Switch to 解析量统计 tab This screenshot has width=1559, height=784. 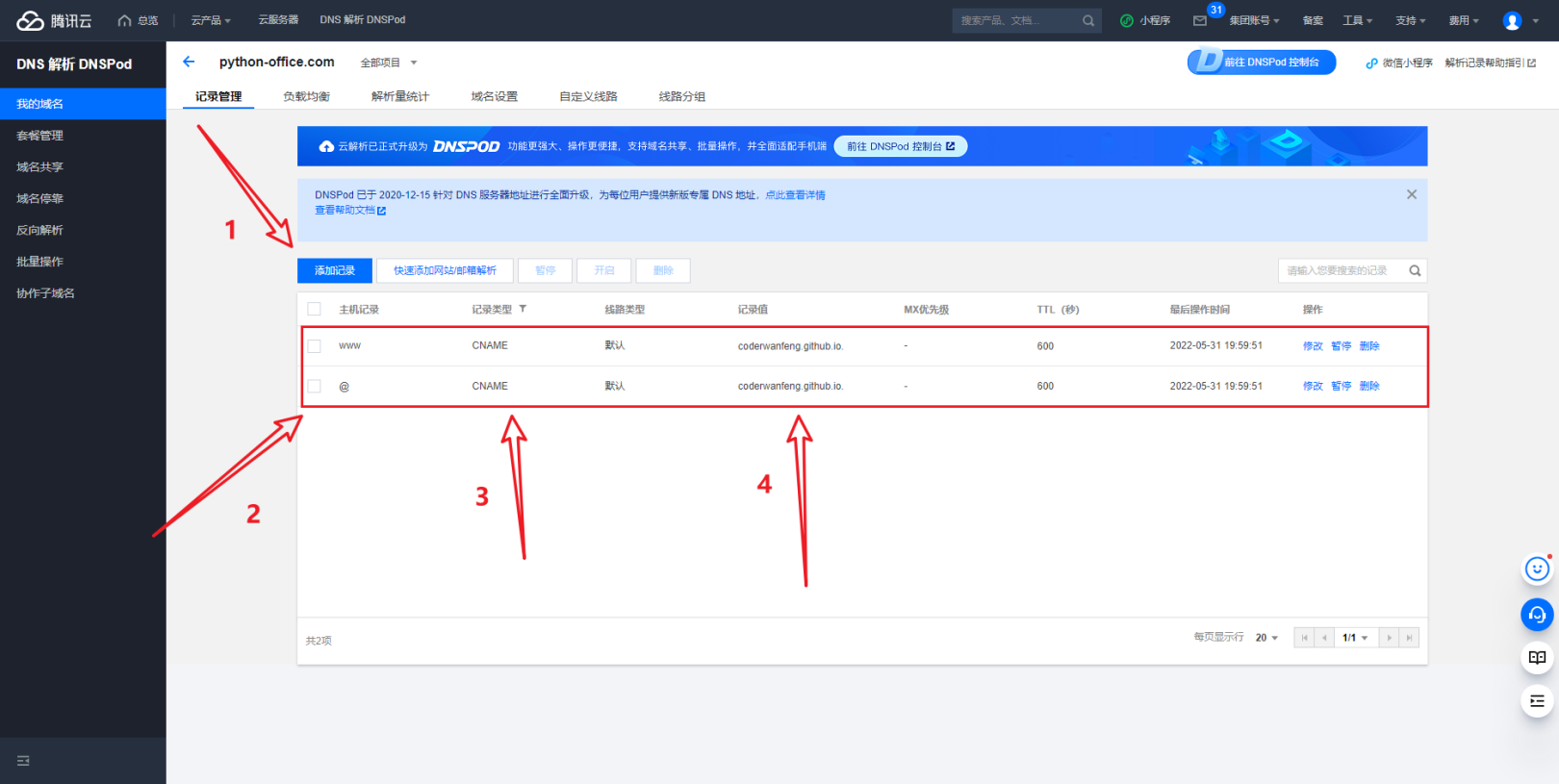click(400, 96)
